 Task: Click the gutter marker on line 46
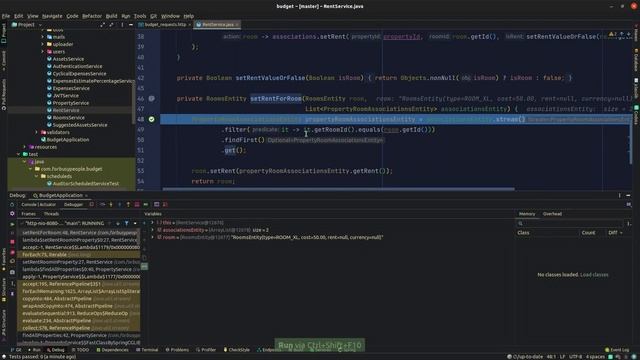coord(151,98)
